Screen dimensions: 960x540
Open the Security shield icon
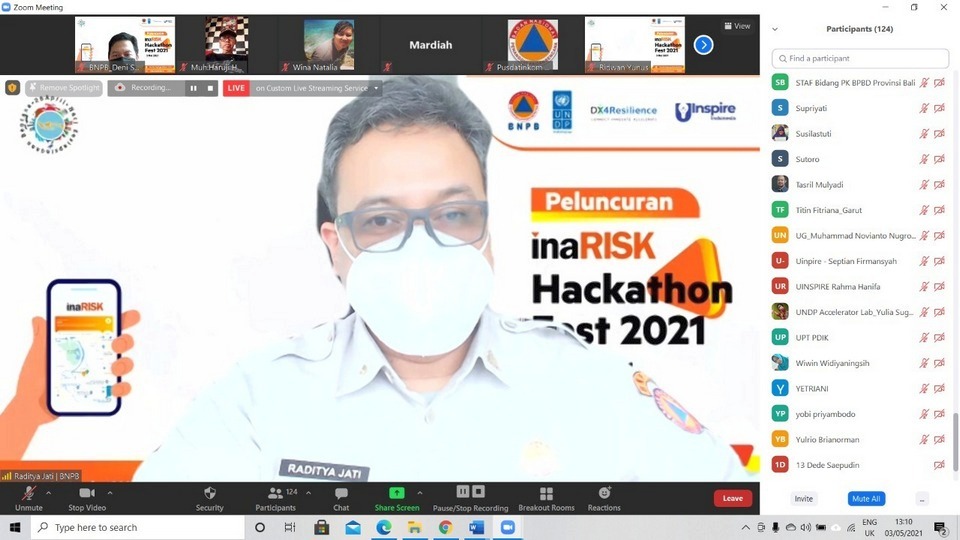pos(210,493)
